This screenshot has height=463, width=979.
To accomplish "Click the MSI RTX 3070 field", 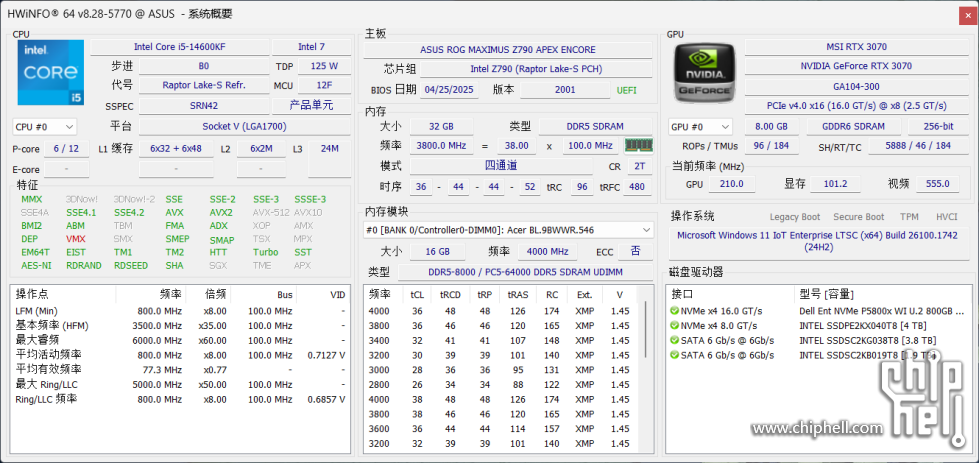I will click(856, 47).
